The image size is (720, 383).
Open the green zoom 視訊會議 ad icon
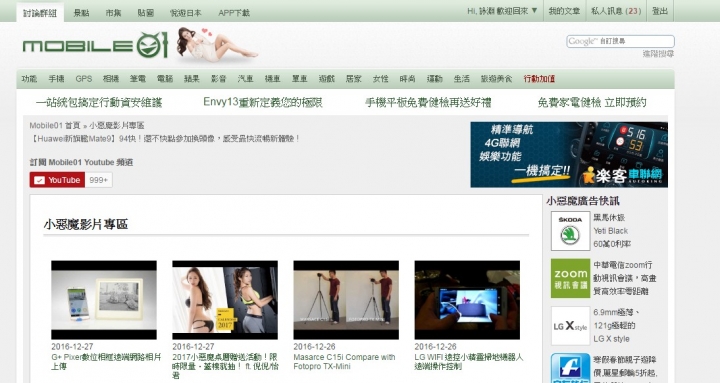point(570,278)
